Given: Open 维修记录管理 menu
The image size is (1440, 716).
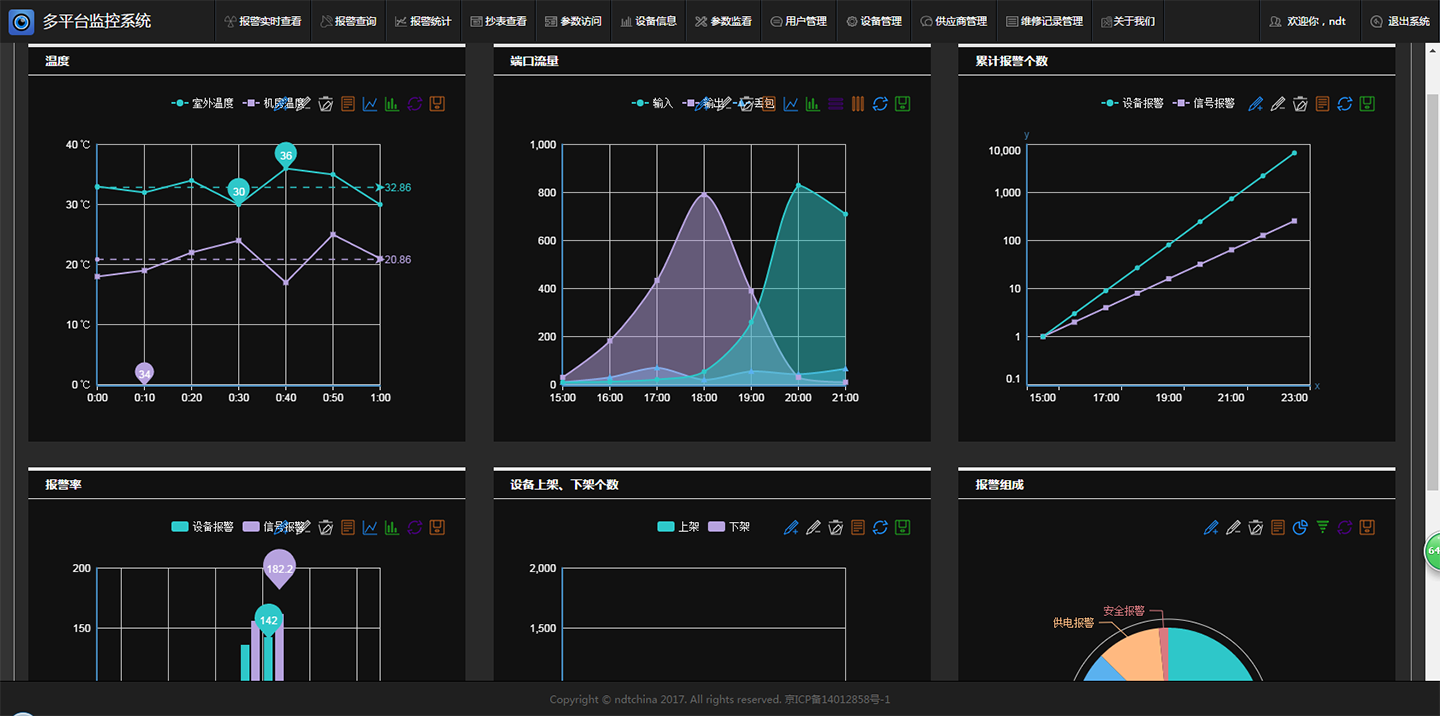Looking at the screenshot, I should [1044, 21].
